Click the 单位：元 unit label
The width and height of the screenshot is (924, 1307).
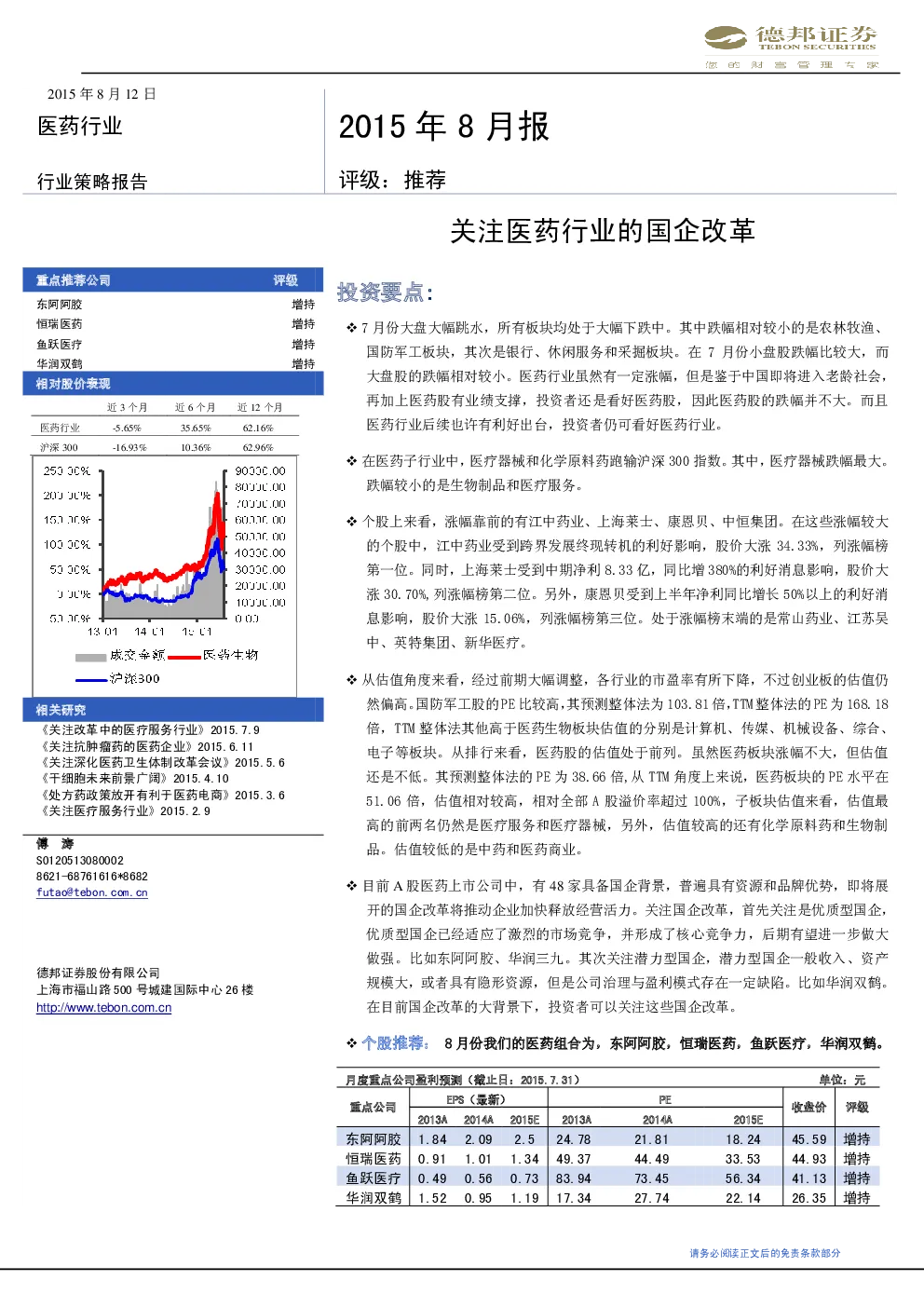tap(842, 1081)
